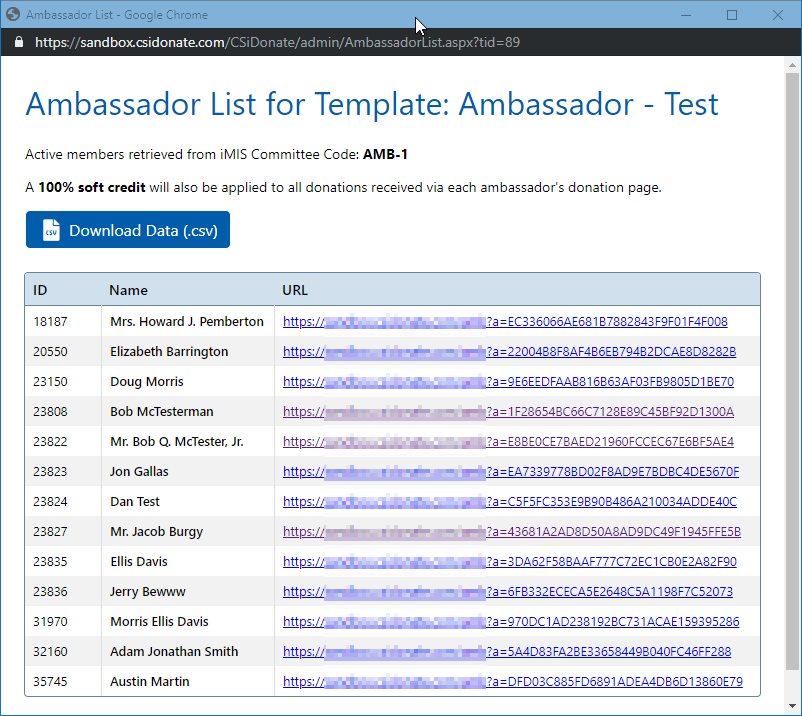The height and width of the screenshot is (716, 802).
Task: Click the lock icon in address bar
Action: pos(17,43)
